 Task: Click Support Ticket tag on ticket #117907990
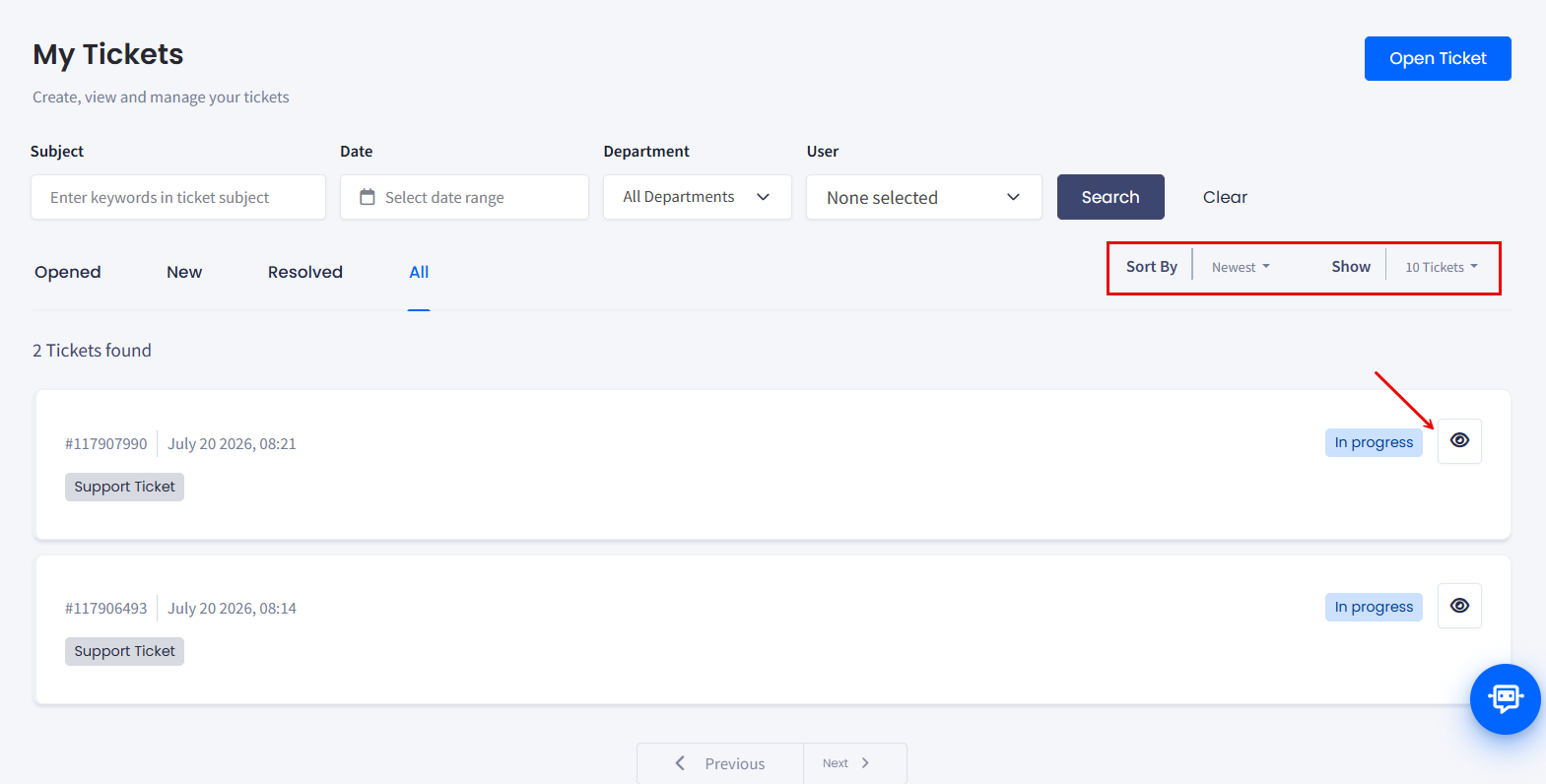pyautogui.click(x=124, y=487)
